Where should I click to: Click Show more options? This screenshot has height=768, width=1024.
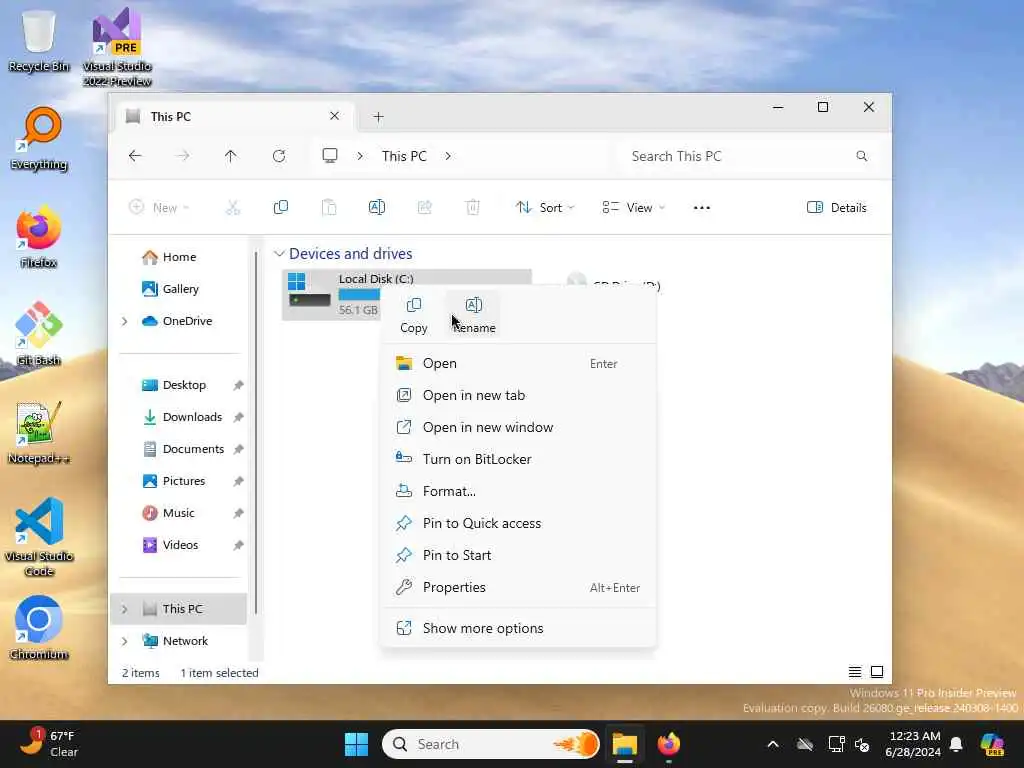tap(518, 628)
